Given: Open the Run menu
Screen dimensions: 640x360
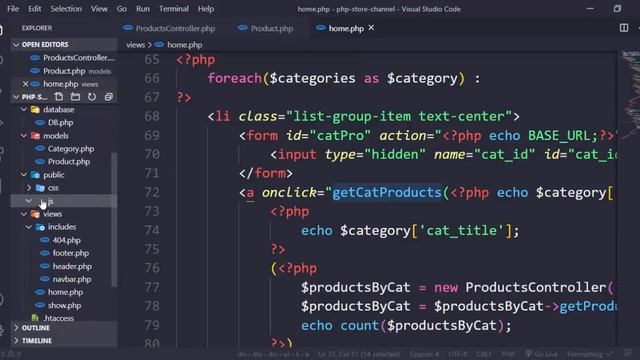Looking at the screenshot, I should click(x=143, y=9).
